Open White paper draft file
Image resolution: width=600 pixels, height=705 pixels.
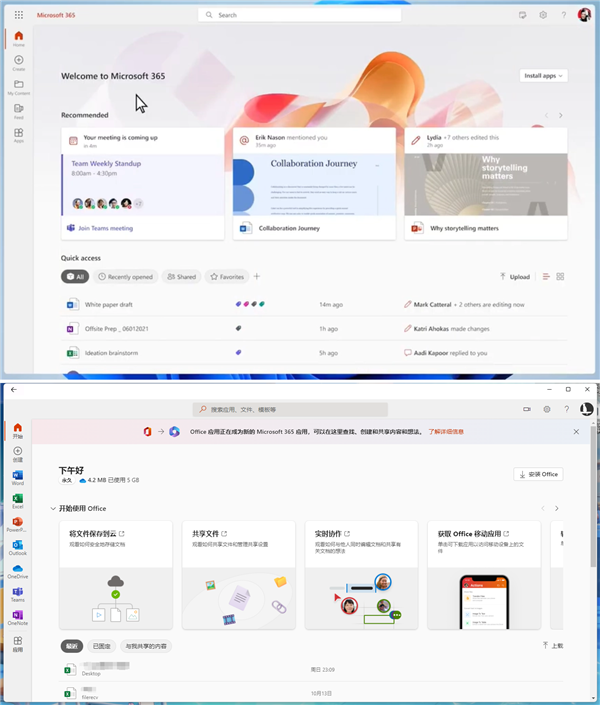[108, 304]
